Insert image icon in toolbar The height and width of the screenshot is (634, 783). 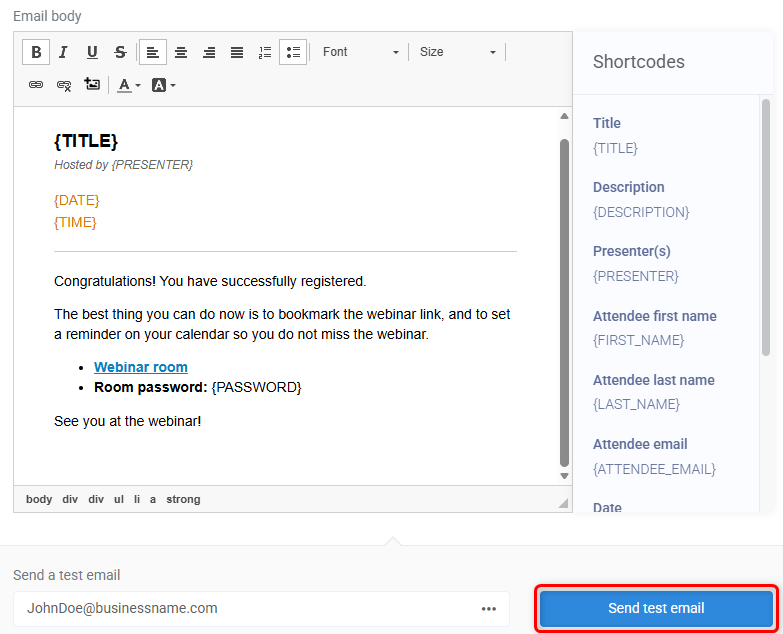click(92, 85)
